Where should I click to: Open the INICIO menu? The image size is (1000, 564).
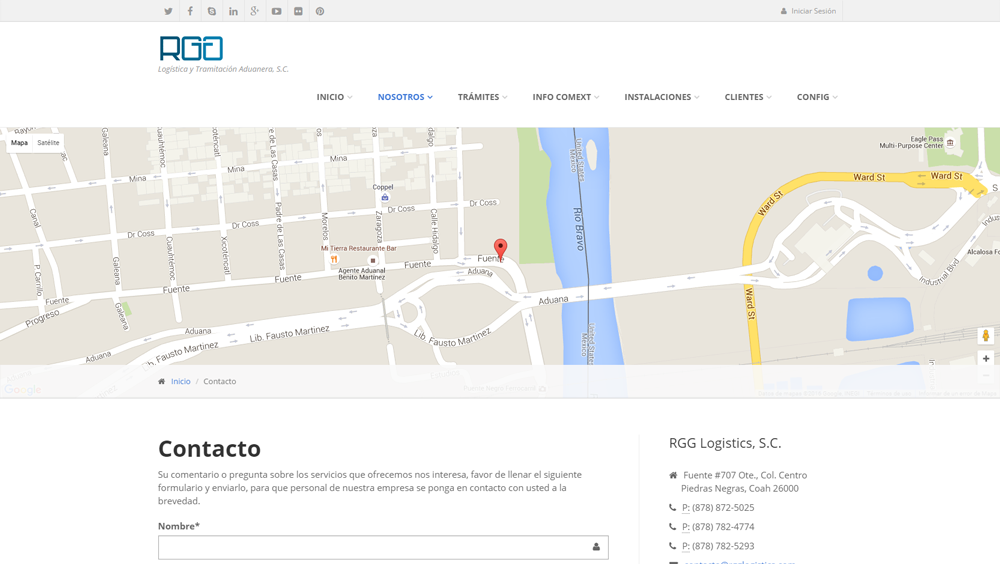tap(334, 97)
